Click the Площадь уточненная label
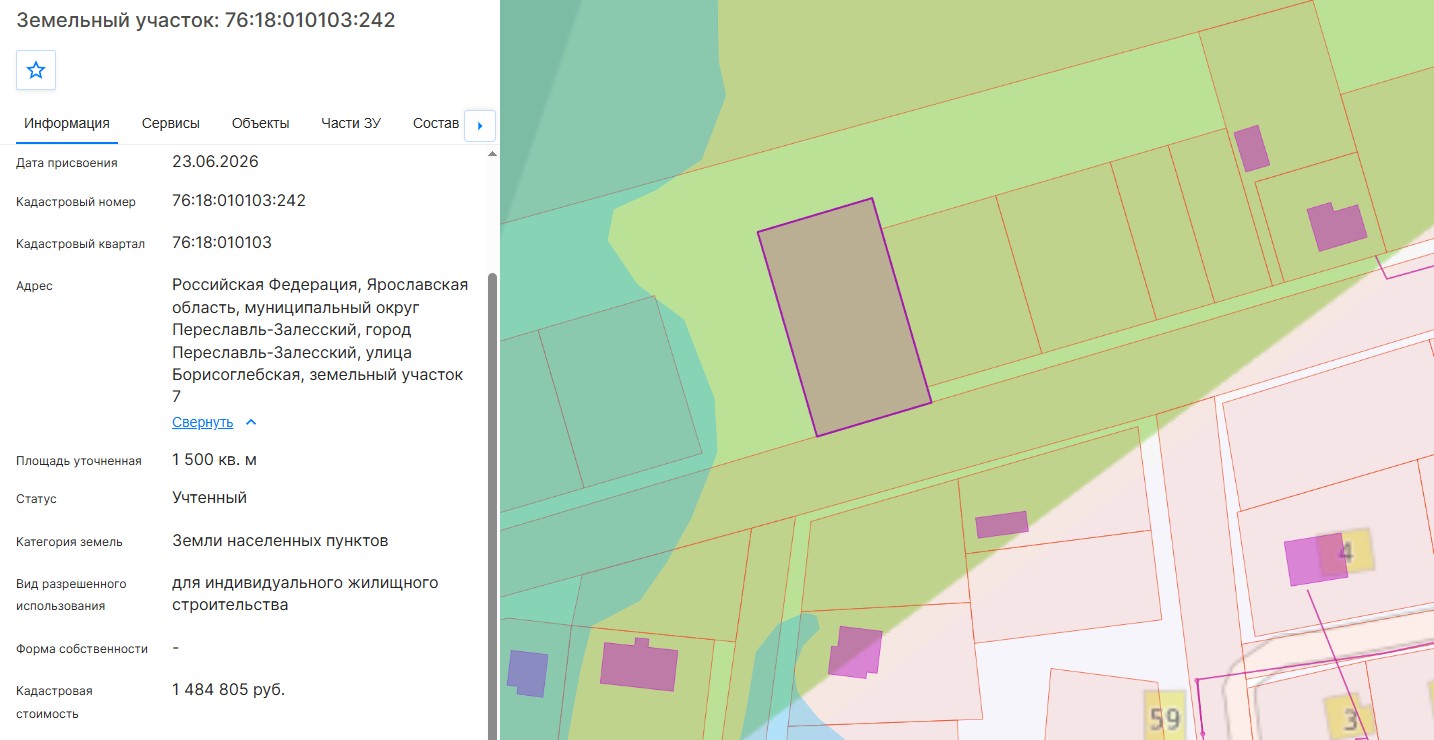This screenshot has height=740, width=1434. pos(79,461)
